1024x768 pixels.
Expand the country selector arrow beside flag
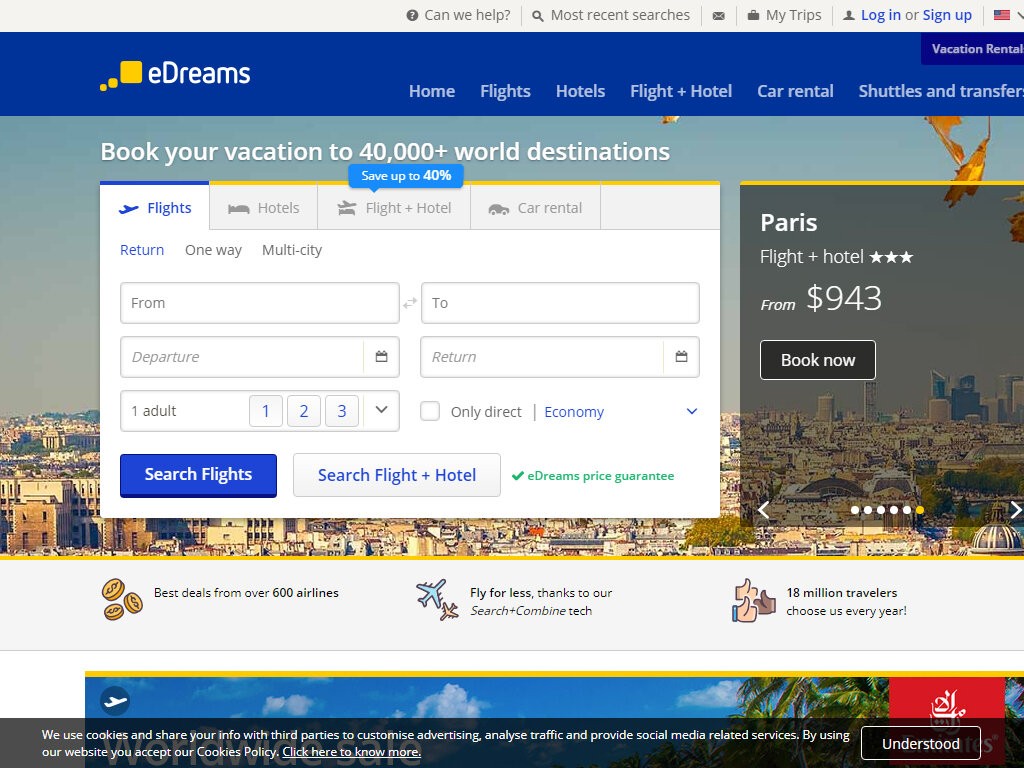pyautogui.click(x=1020, y=15)
